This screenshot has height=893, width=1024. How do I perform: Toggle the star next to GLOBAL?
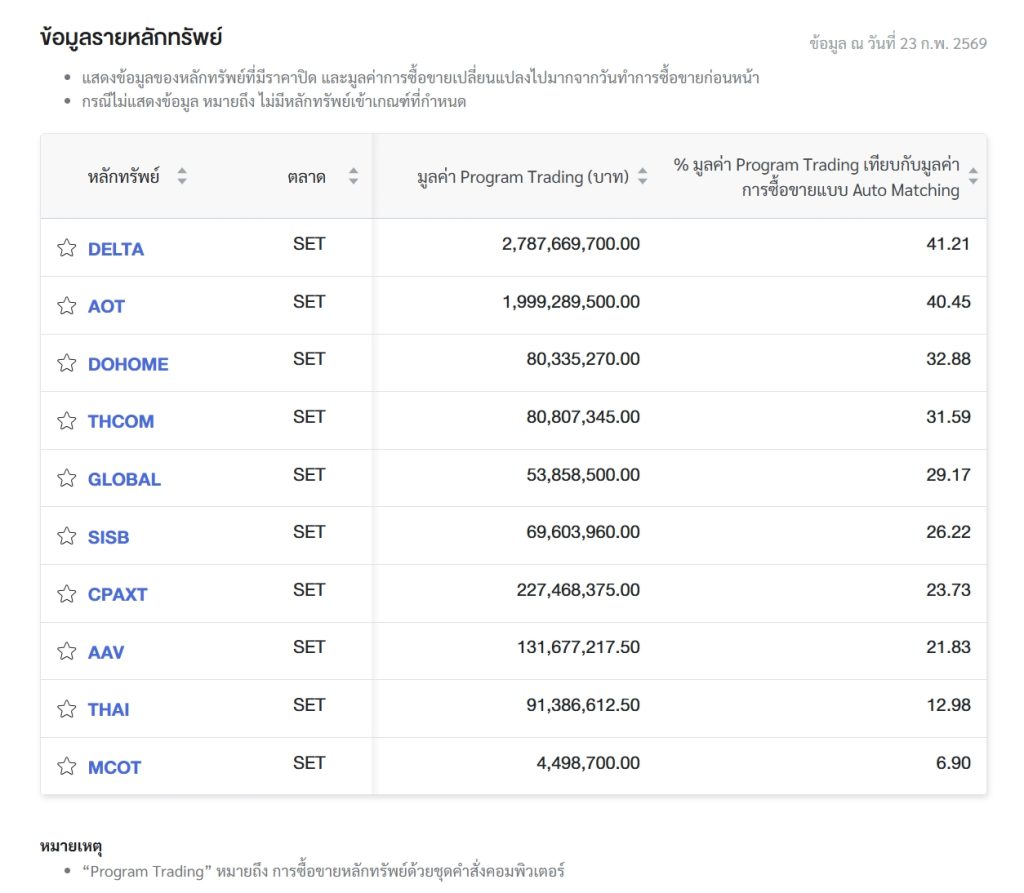(x=66, y=479)
